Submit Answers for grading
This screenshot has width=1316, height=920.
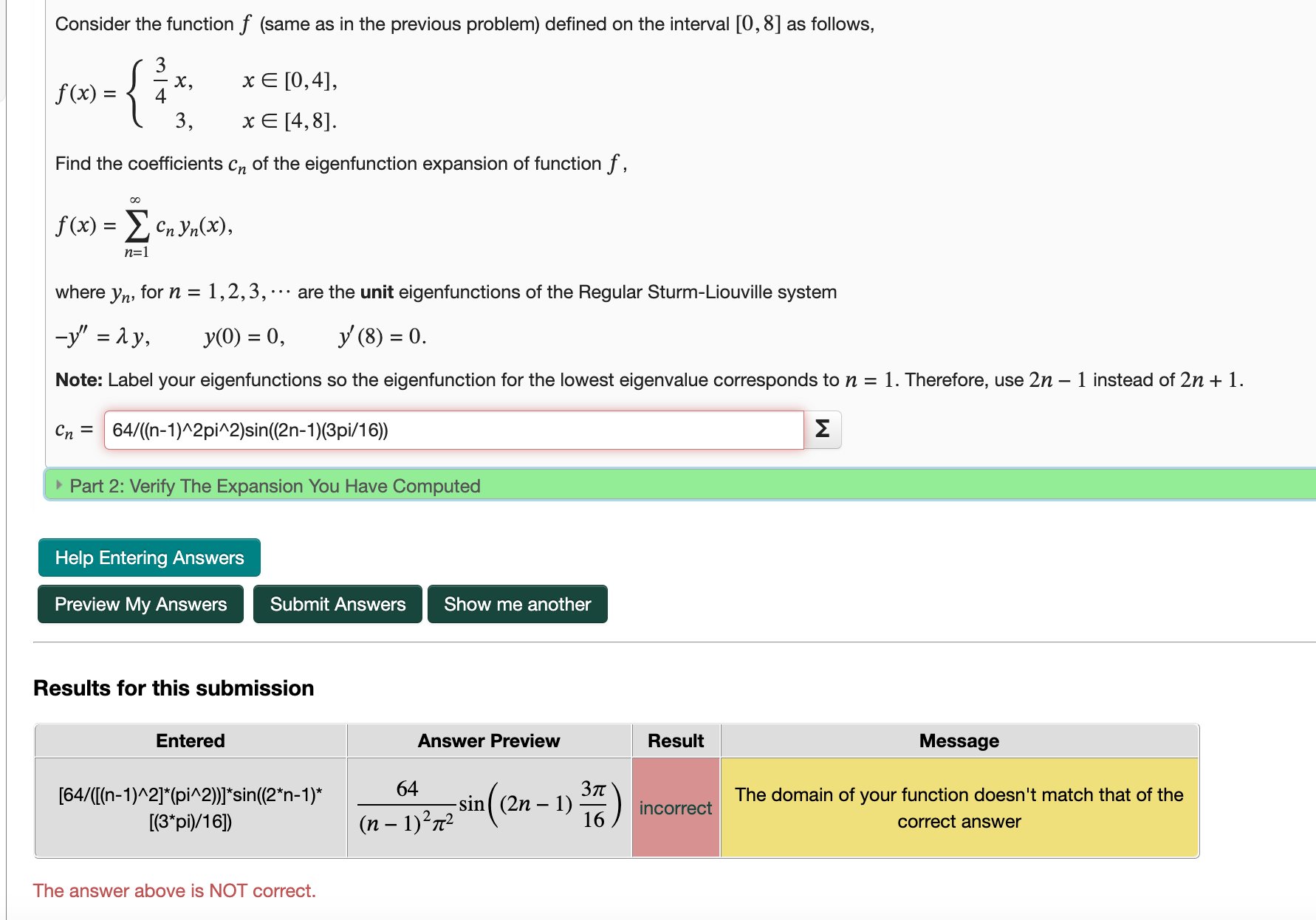(x=337, y=604)
